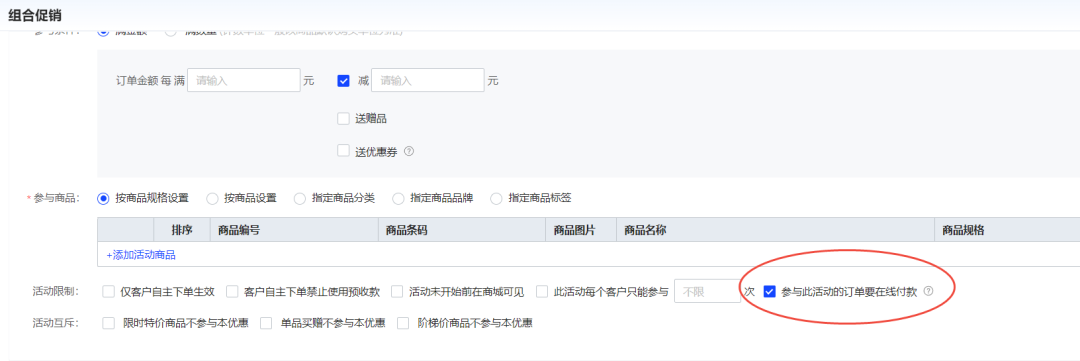Select 指定商品标签 radio option
The image size is (1080, 361).
(496, 198)
